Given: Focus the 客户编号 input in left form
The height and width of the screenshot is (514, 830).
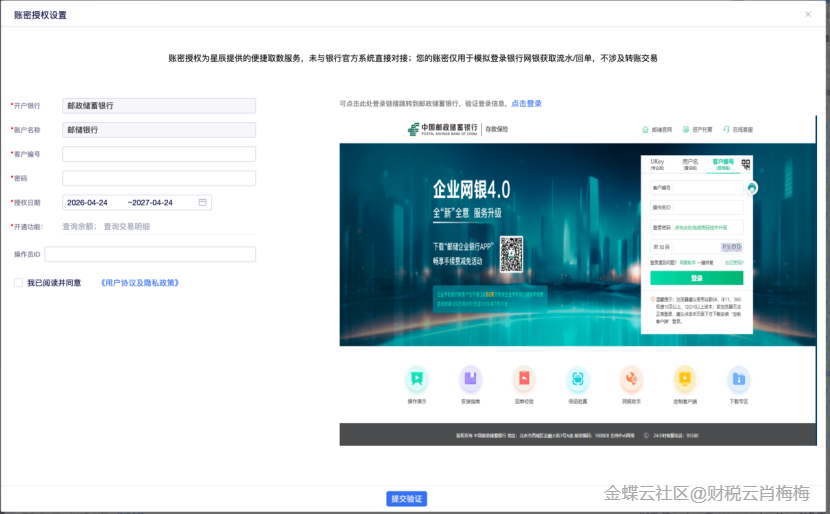Looking at the screenshot, I should pyautogui.click(x=159, y=154).
